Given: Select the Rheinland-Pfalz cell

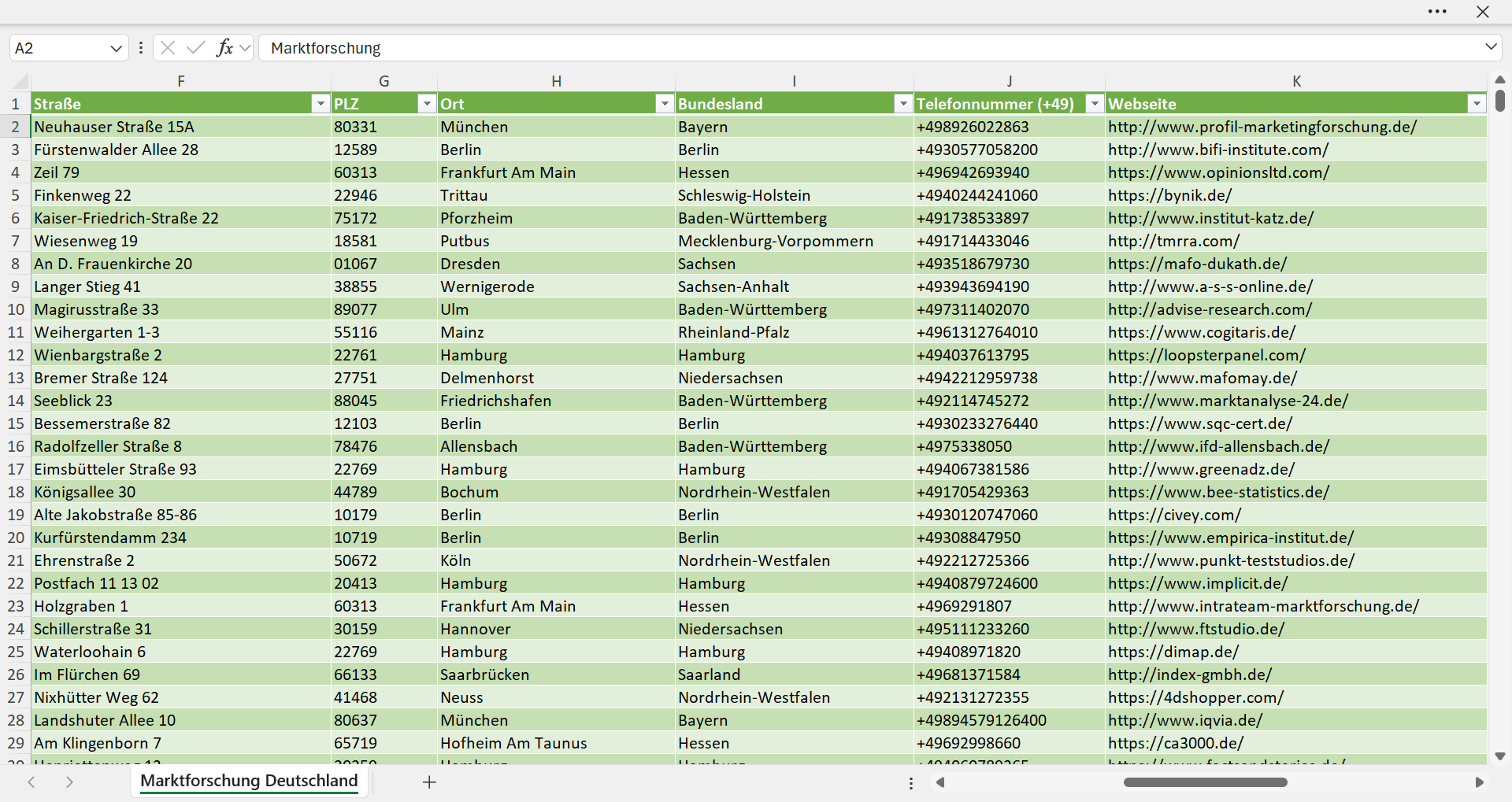Looking at the screenshot, I should [795, 332].
